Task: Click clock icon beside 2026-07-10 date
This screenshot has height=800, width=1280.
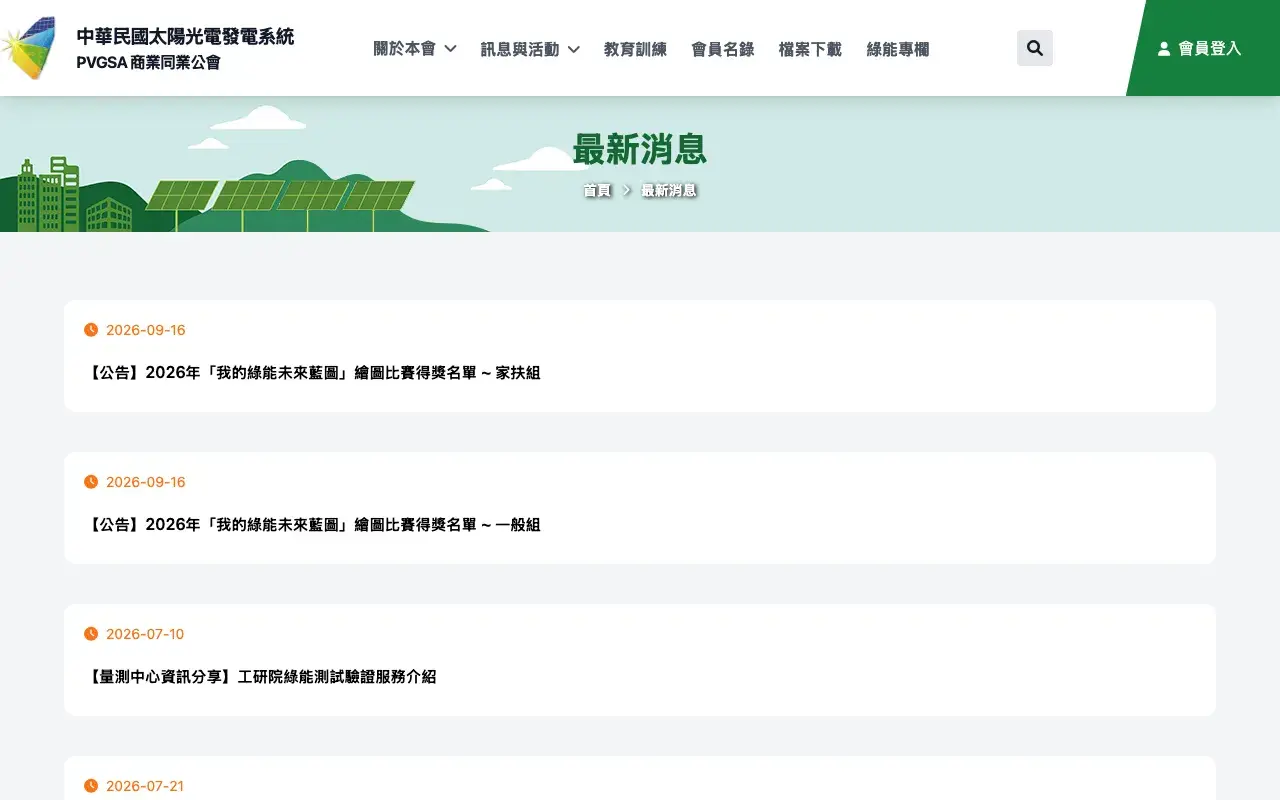Action: point(91,634)
